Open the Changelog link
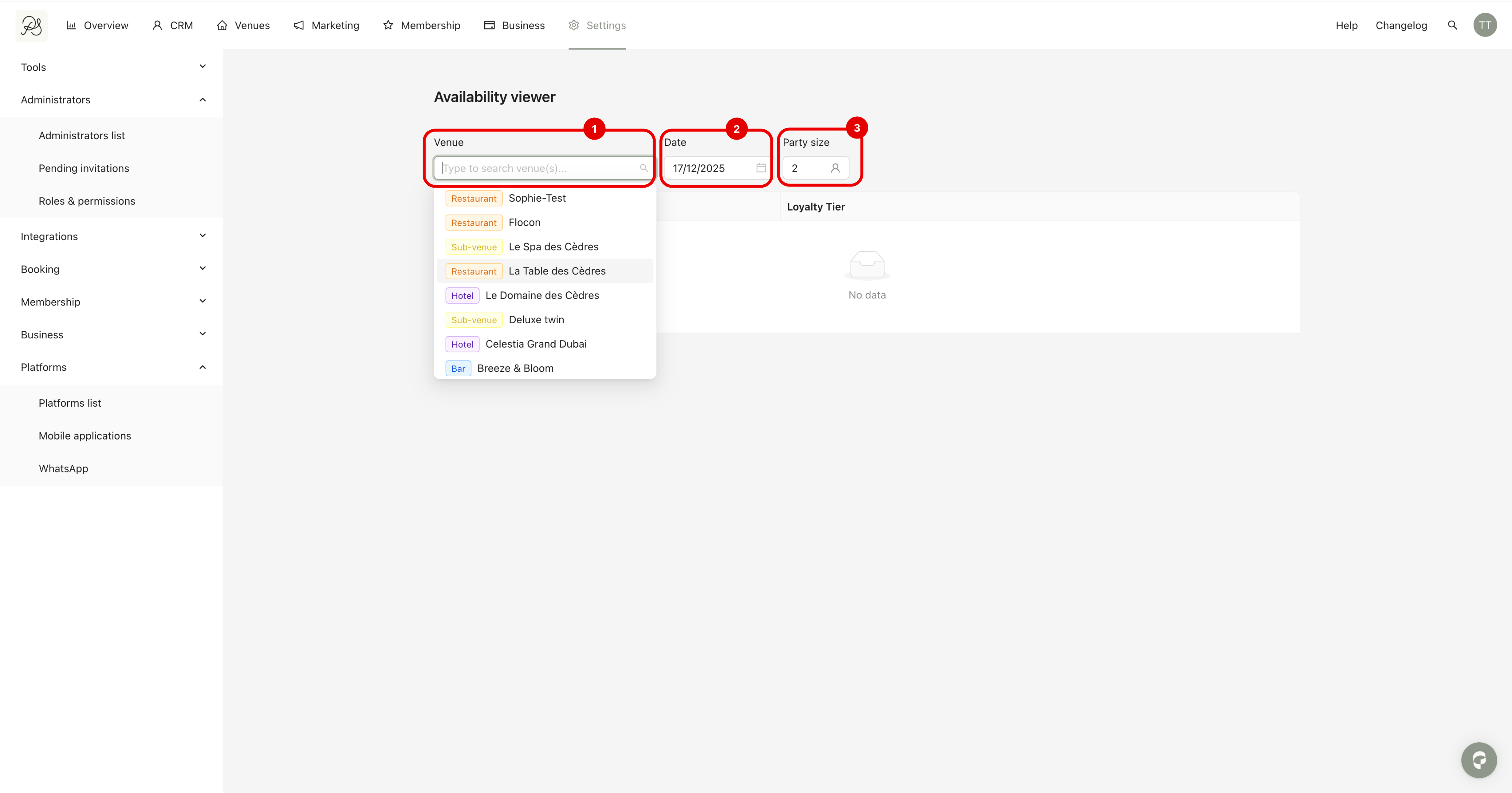The height and width of the screenshot is (793, 1512). [x=1401, y=25]
